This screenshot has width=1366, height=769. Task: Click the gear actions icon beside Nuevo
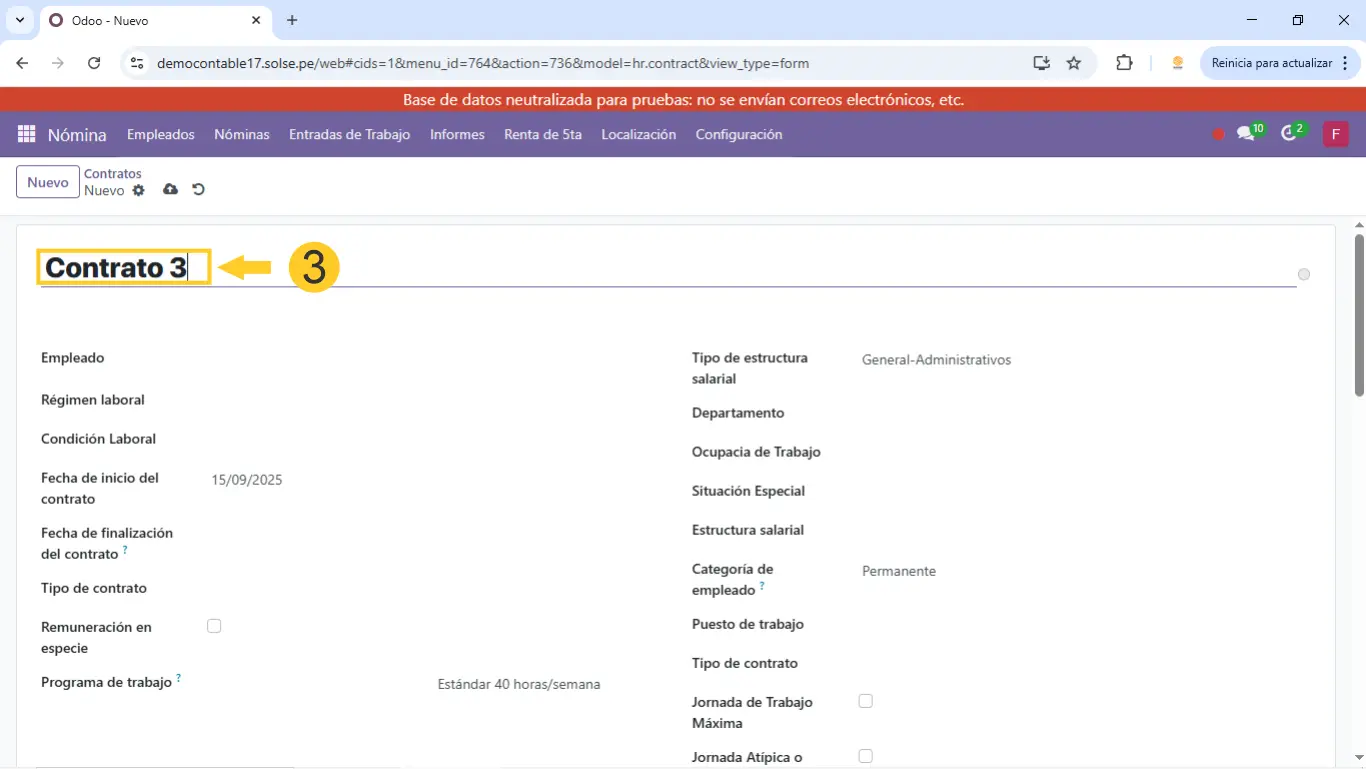[x=139, y=190]
